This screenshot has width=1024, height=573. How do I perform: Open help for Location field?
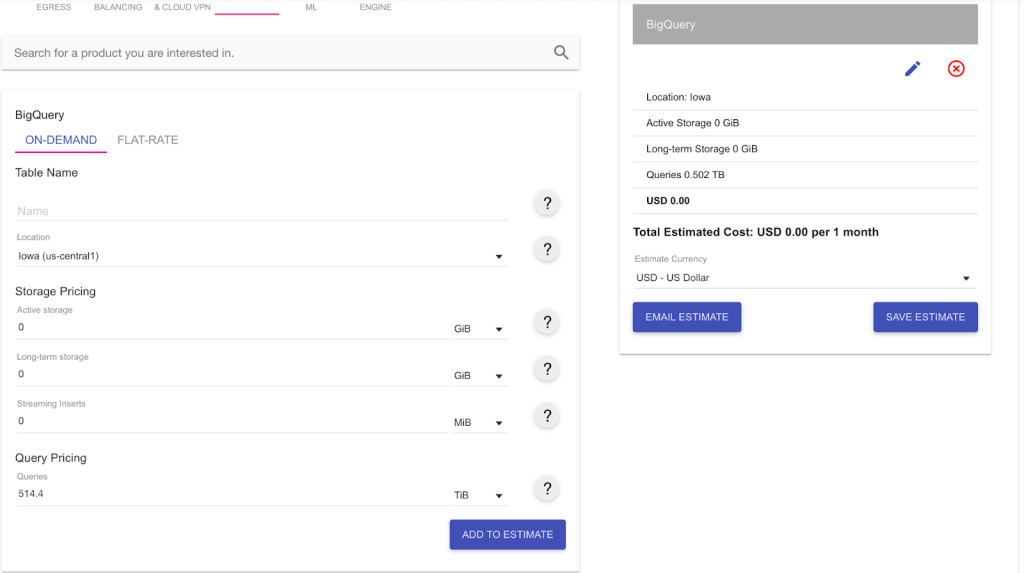547,249
